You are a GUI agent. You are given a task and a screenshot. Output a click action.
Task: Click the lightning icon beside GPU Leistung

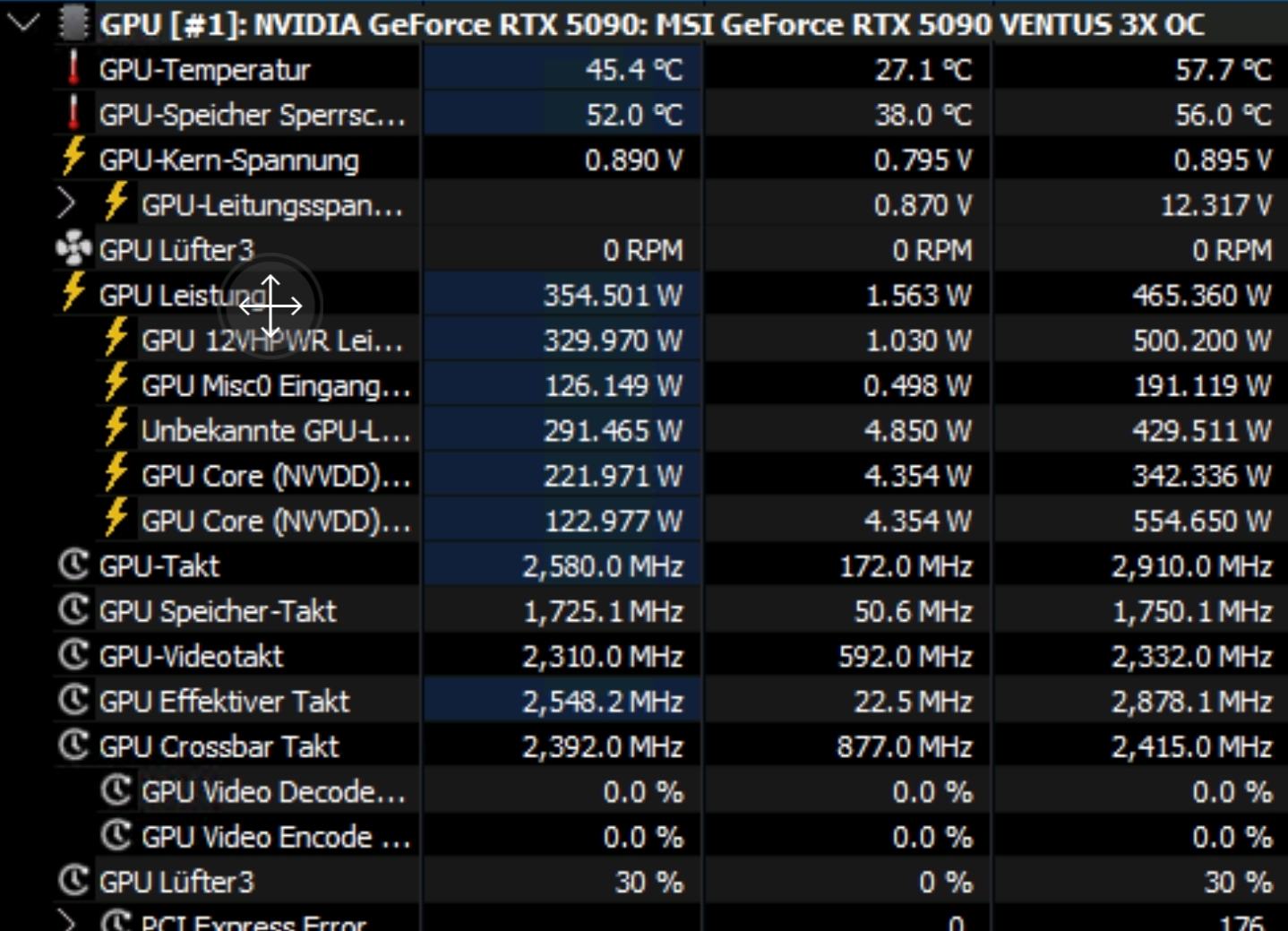click(x=73, y=293)
